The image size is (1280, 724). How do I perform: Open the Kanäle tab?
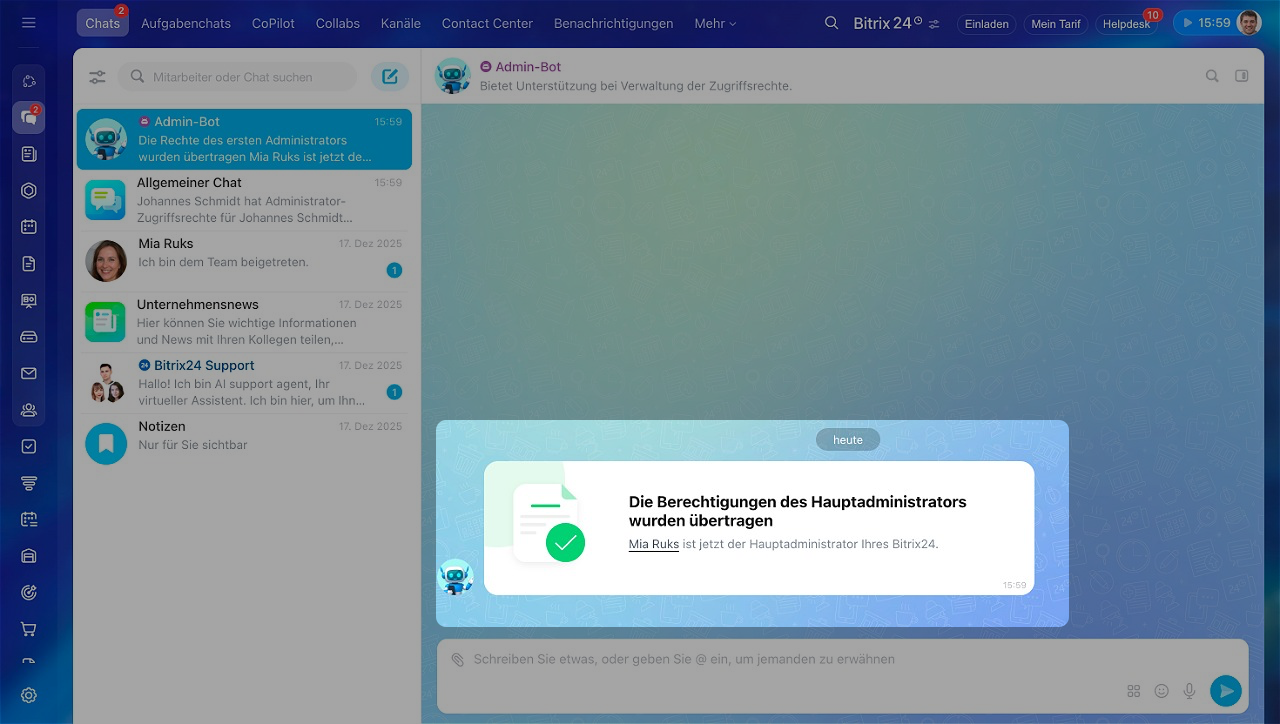(x=401, y=23)
